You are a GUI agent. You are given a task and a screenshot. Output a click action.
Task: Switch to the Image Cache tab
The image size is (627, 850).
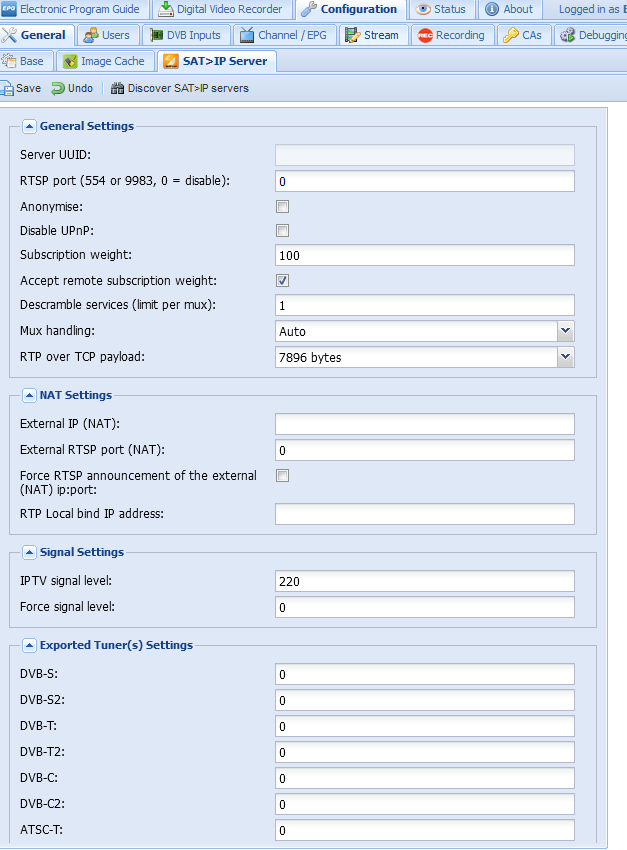105,61
